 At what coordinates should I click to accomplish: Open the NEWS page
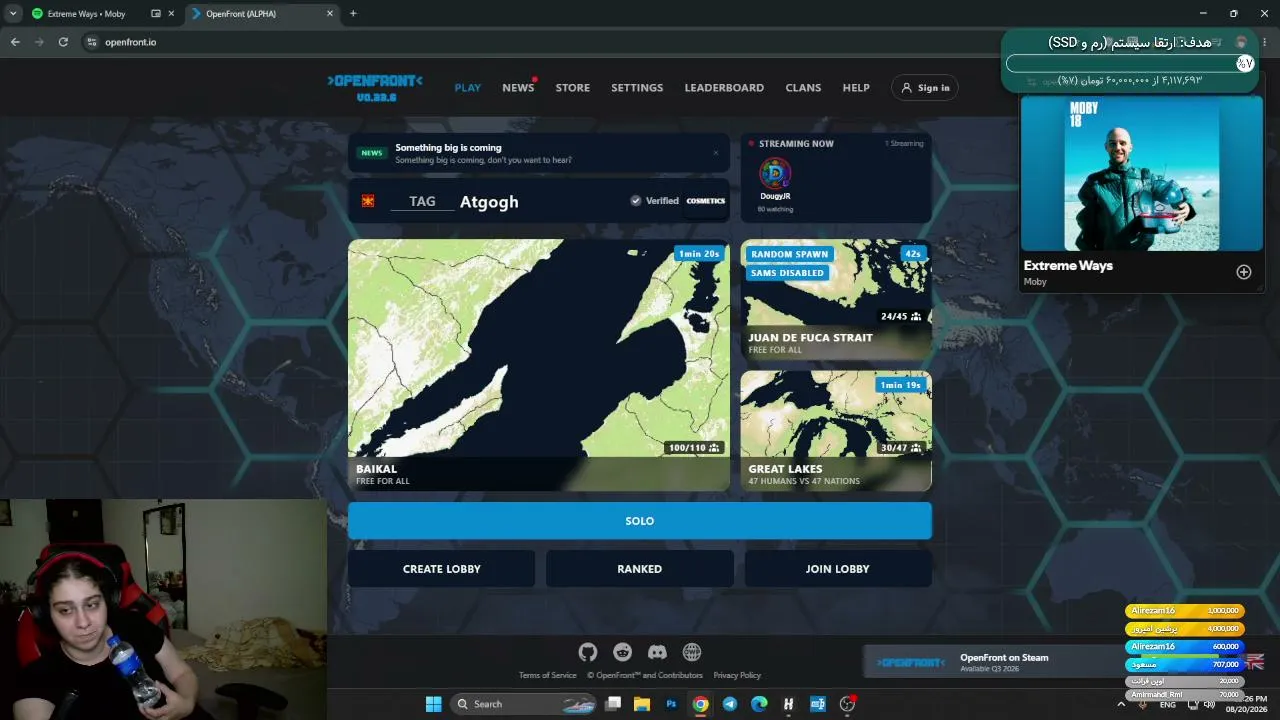click(x=518, y=88)
